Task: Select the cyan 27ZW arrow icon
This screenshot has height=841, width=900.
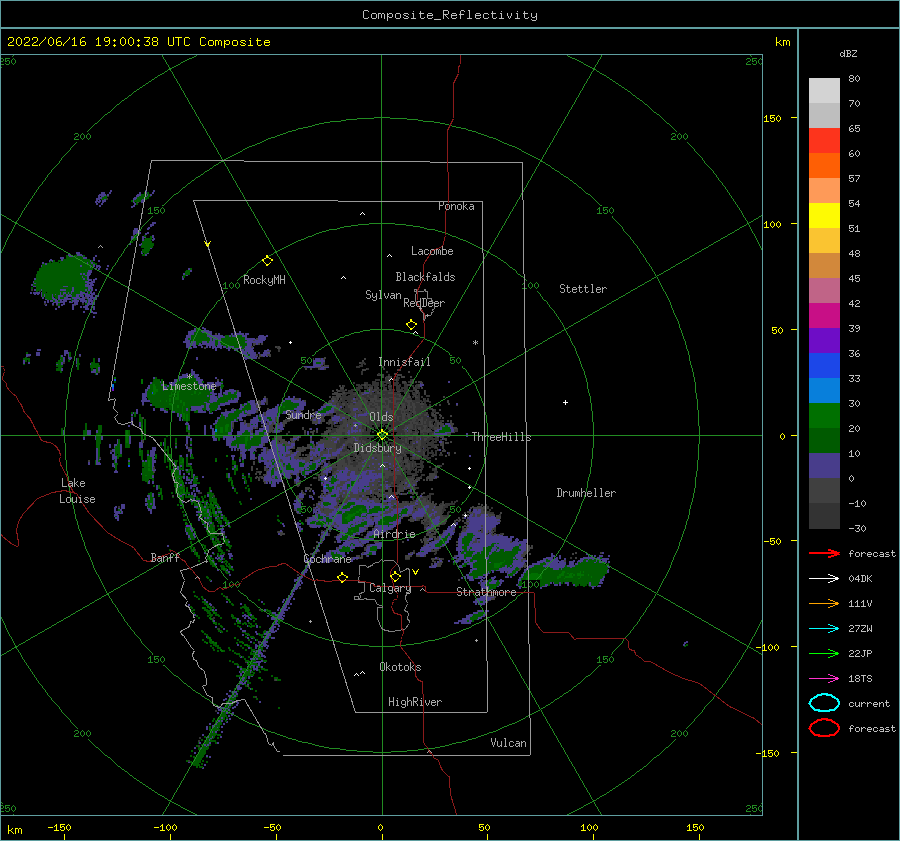Action: [x=824, y=629]
